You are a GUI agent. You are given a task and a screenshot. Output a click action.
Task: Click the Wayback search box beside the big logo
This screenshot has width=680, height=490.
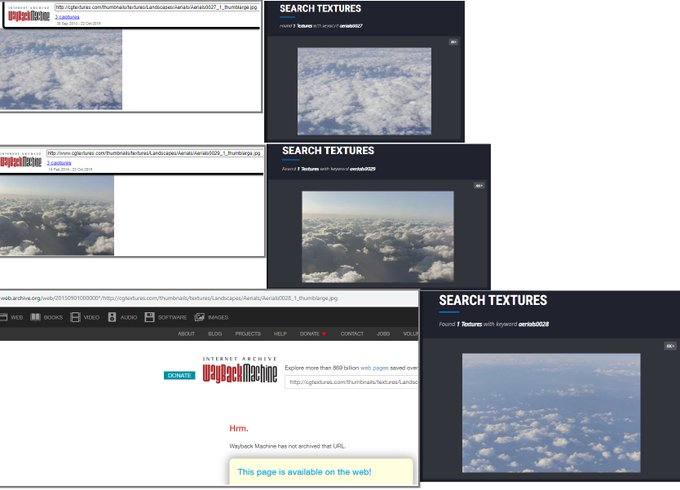351,382
